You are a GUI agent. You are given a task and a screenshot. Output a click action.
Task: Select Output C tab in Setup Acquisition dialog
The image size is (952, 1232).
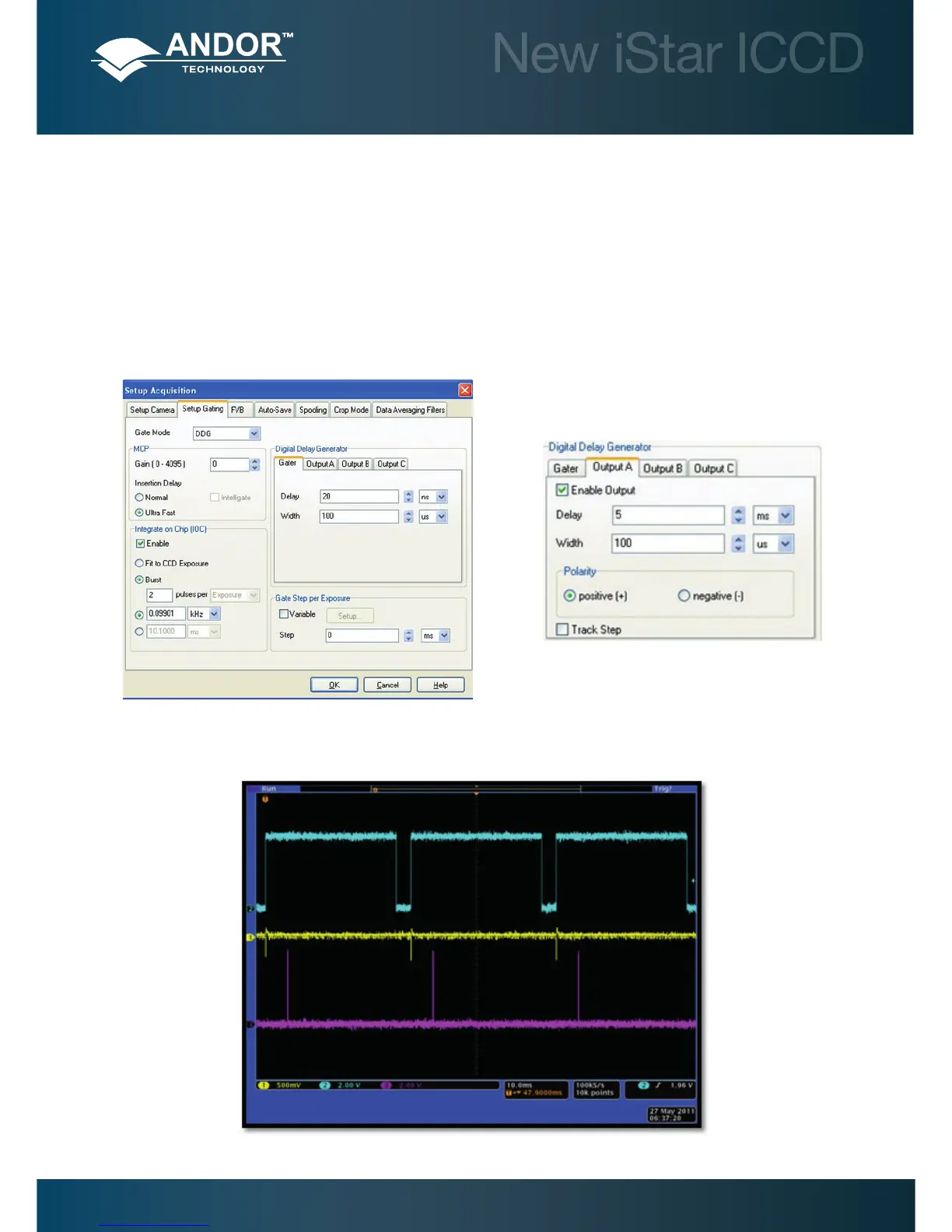pos(391,464)
